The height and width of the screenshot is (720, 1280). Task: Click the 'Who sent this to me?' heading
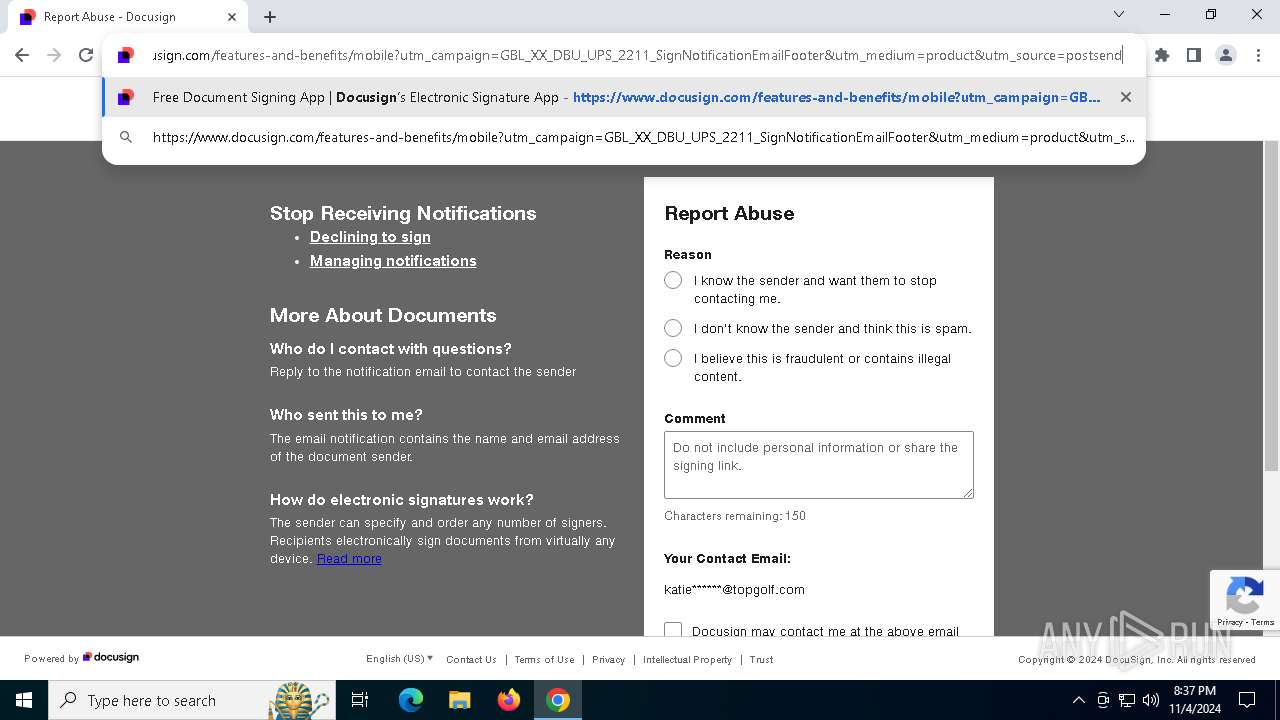[x=346, y=415]
